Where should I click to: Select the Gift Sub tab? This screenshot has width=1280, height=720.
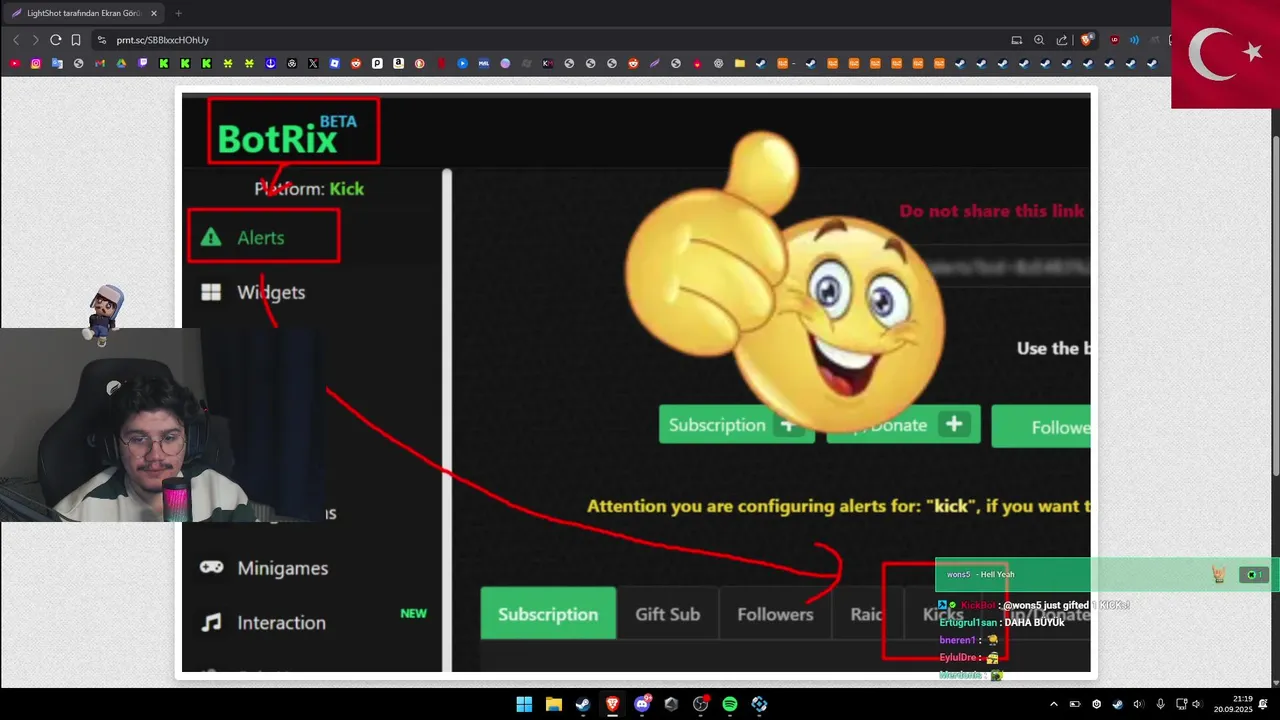pyautogui.click(x=667, y=614)
